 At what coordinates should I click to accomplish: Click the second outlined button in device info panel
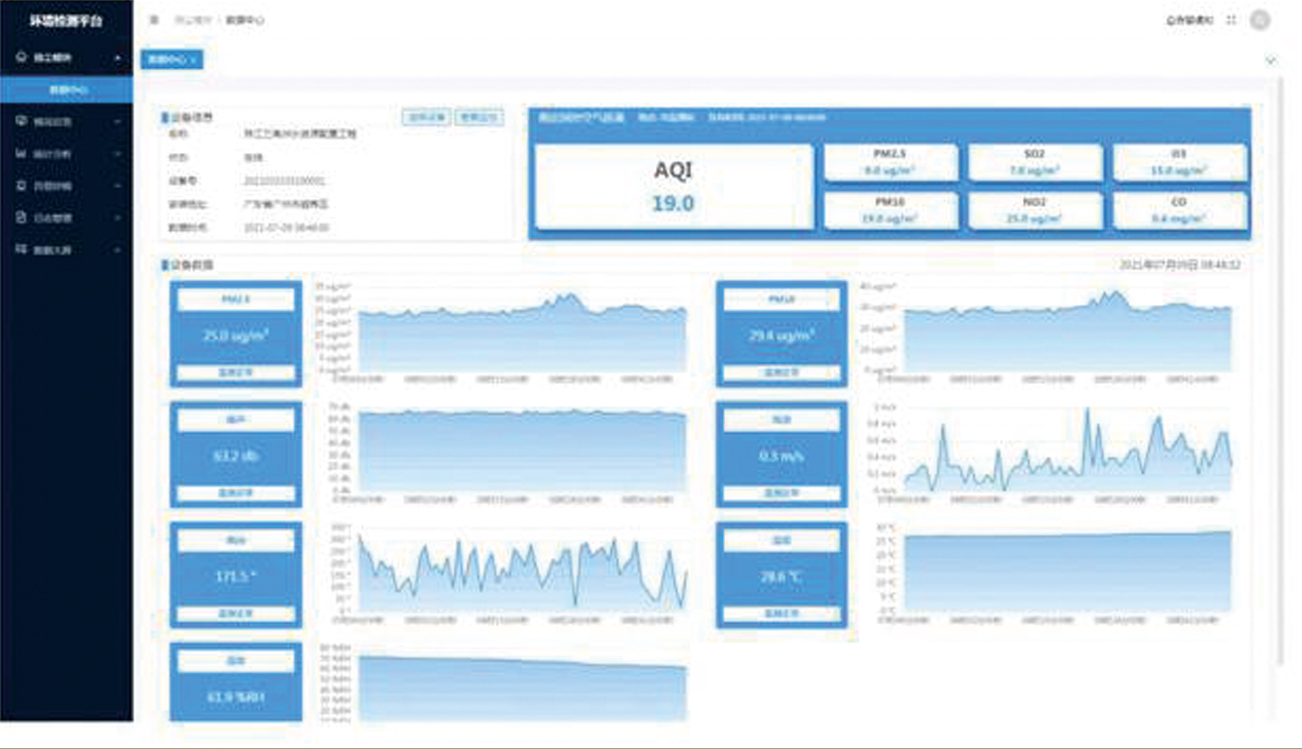[479, 118]
